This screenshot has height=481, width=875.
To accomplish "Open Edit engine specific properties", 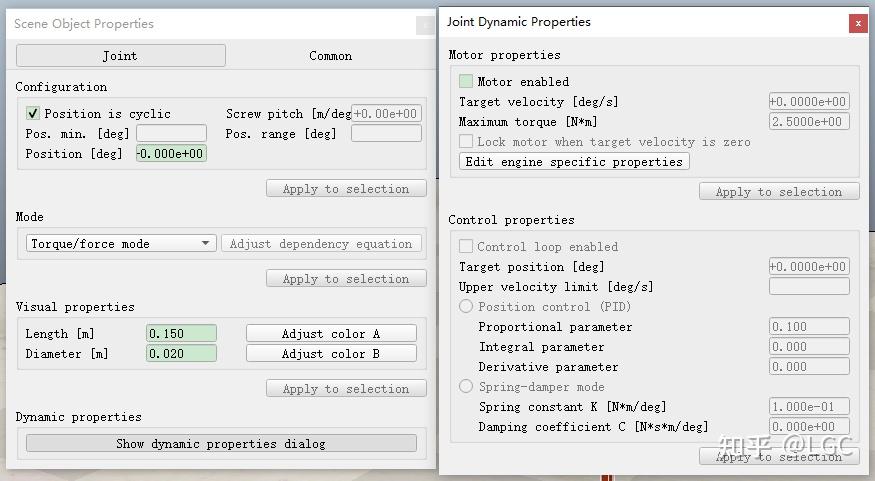I will (x=574, y=162).
